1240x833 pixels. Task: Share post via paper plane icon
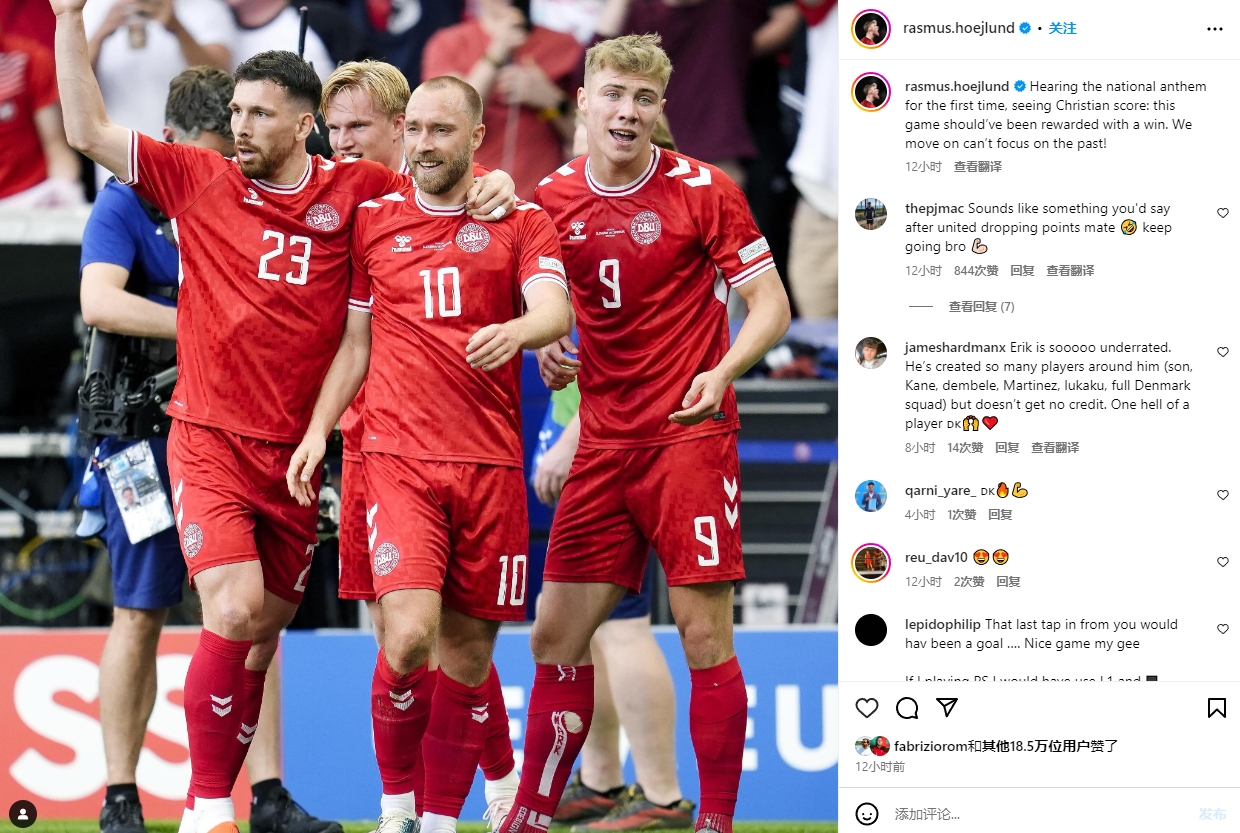click(947, 708)
